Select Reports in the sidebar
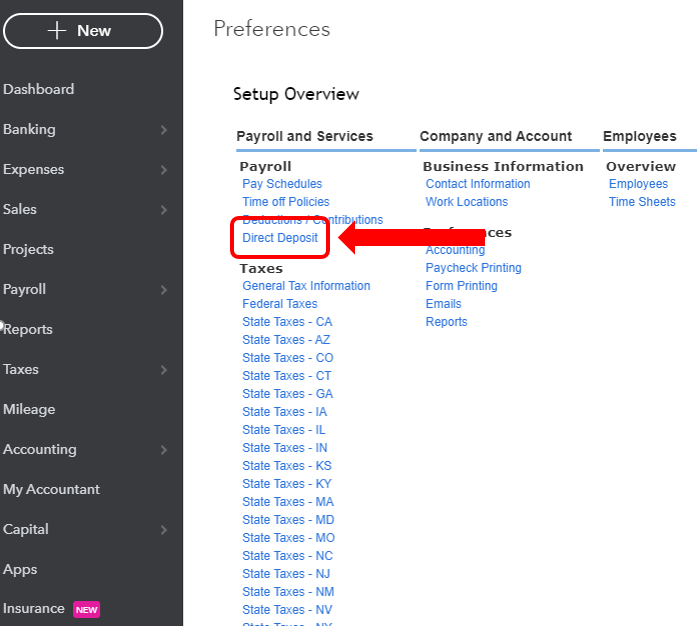This screenshot has height=626, width=697. click(x=28, y=329)
